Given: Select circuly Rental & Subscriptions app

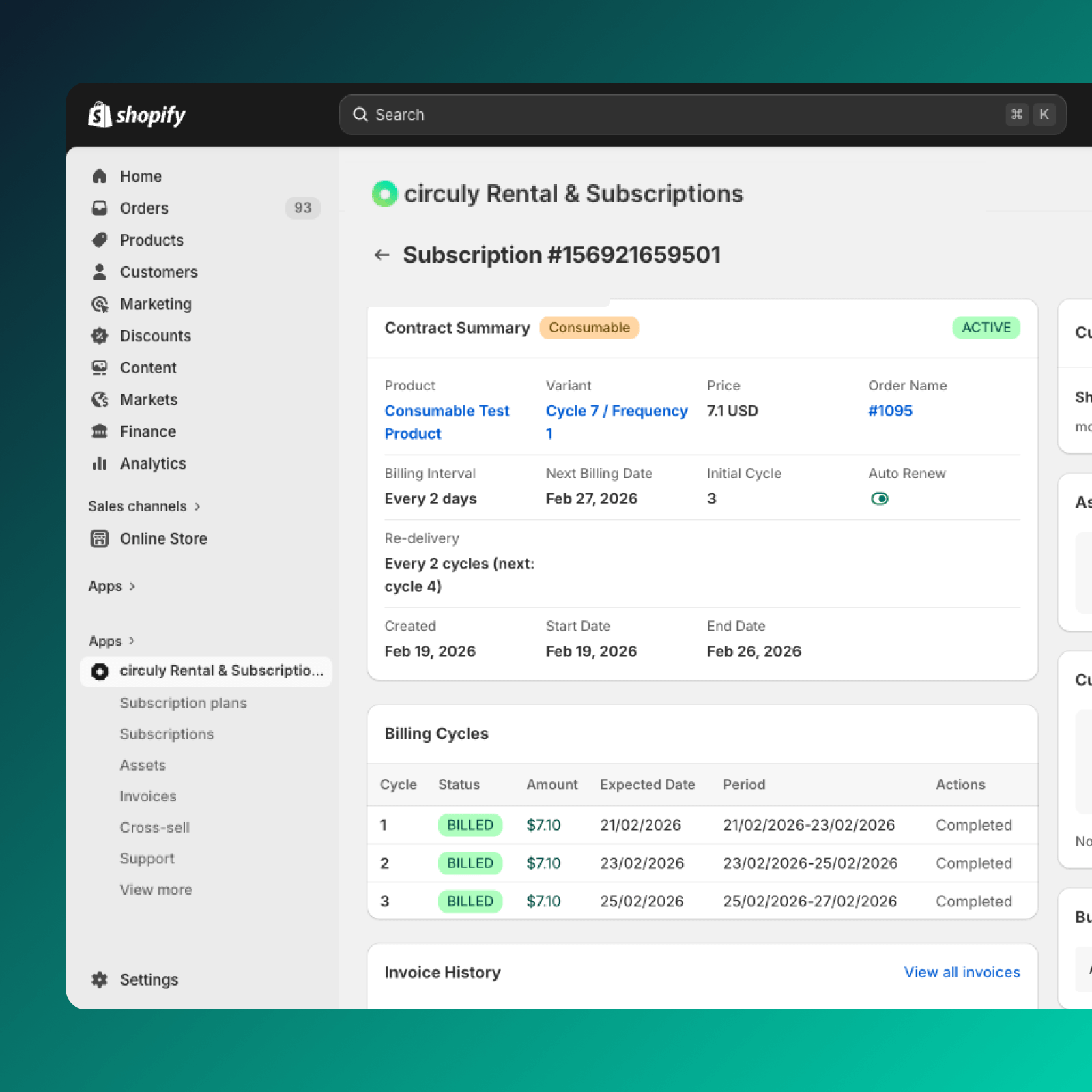Looking at the screenshot, I should [x=206, y=672].
